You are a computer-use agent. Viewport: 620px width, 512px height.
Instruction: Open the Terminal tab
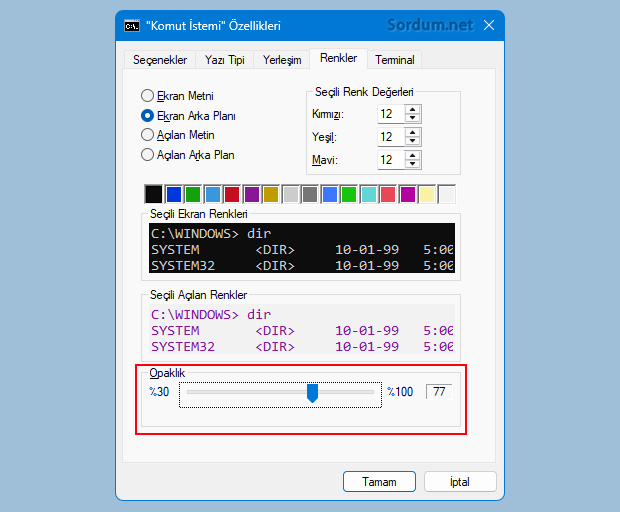click(395, 60)
